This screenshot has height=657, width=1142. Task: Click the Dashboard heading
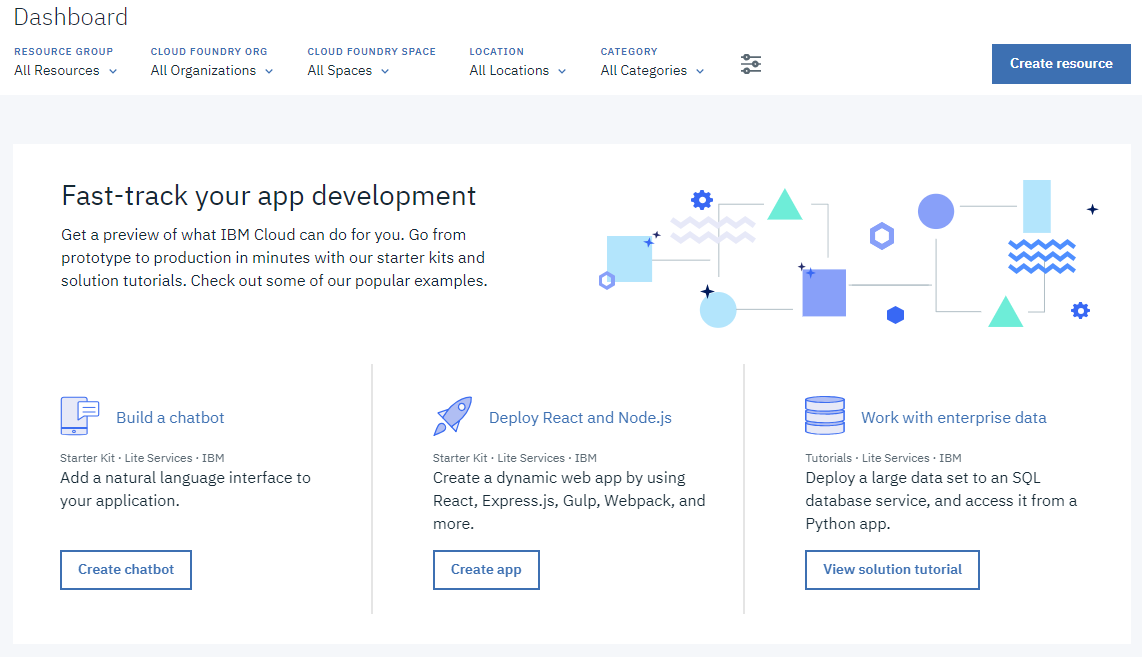pos(70,17)
